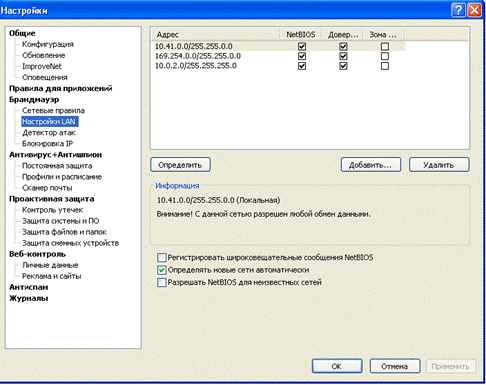Open Постоянная защита settings
This screenshot has height=385, width=486.
coord(57,165)
